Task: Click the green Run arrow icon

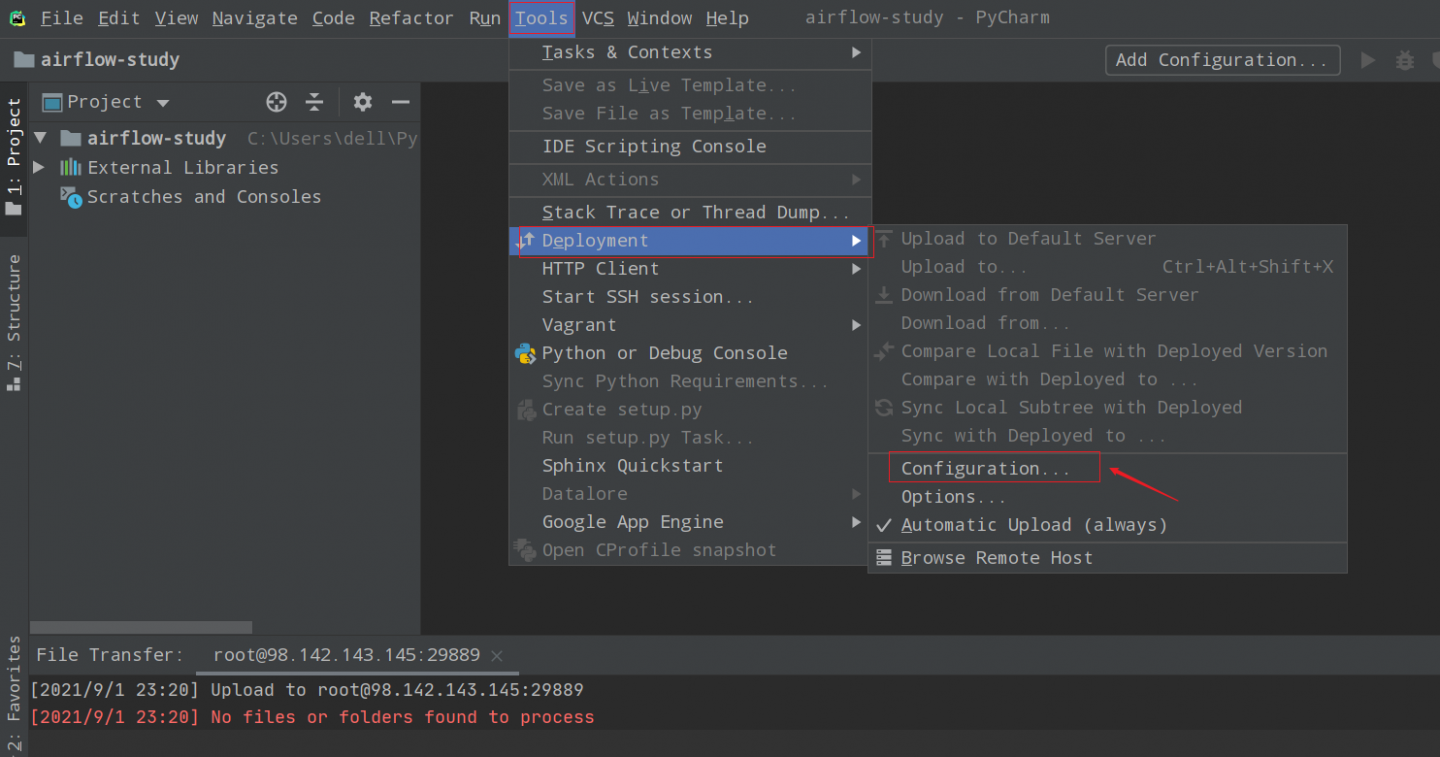Action: [x=1368, y=60]
